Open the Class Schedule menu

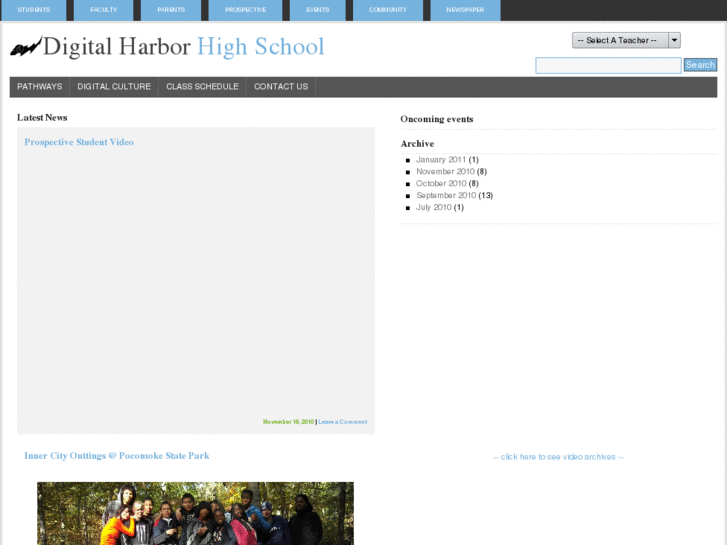click(202, 87)
